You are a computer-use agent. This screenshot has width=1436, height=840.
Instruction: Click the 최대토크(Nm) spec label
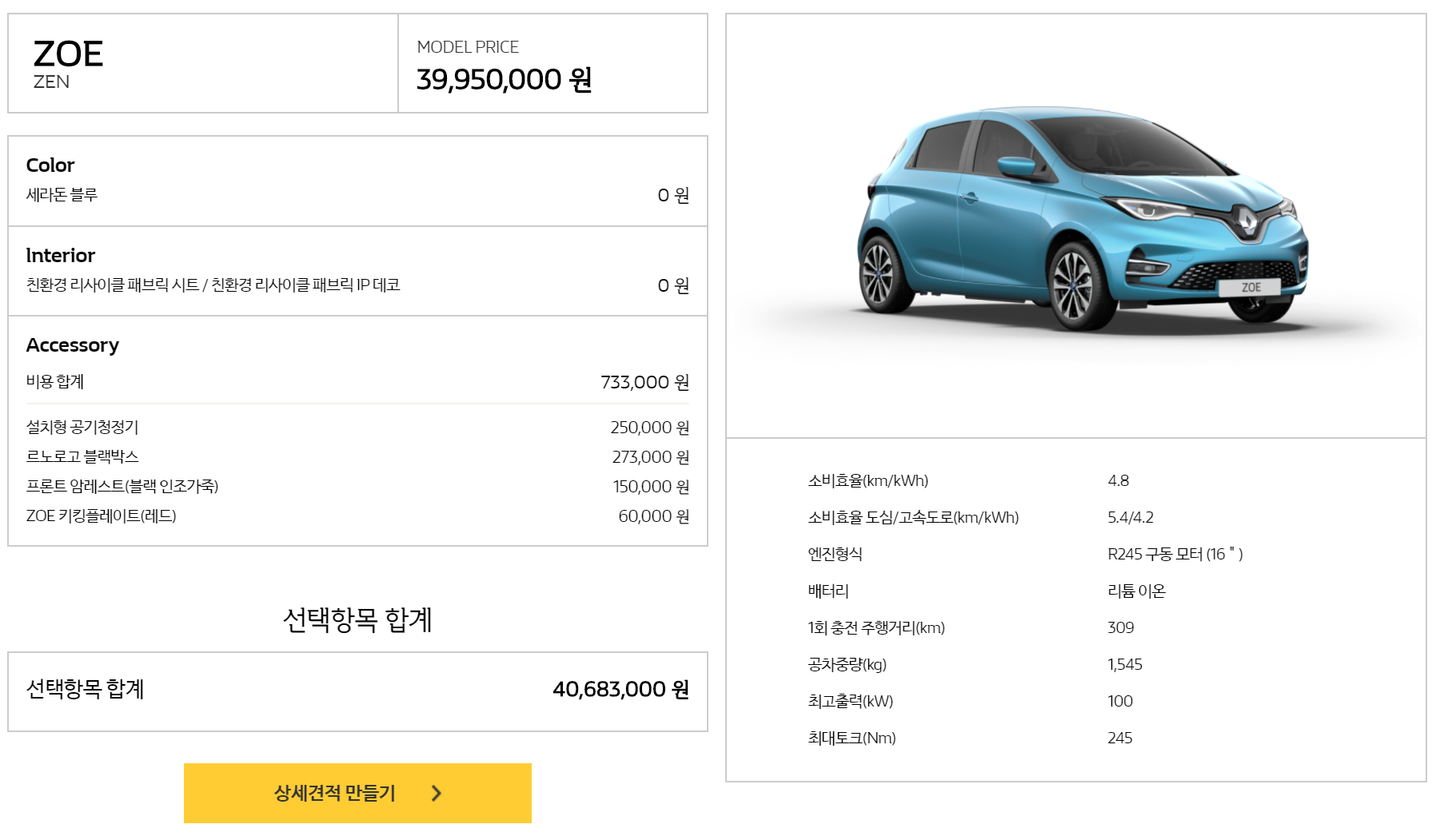852,738
